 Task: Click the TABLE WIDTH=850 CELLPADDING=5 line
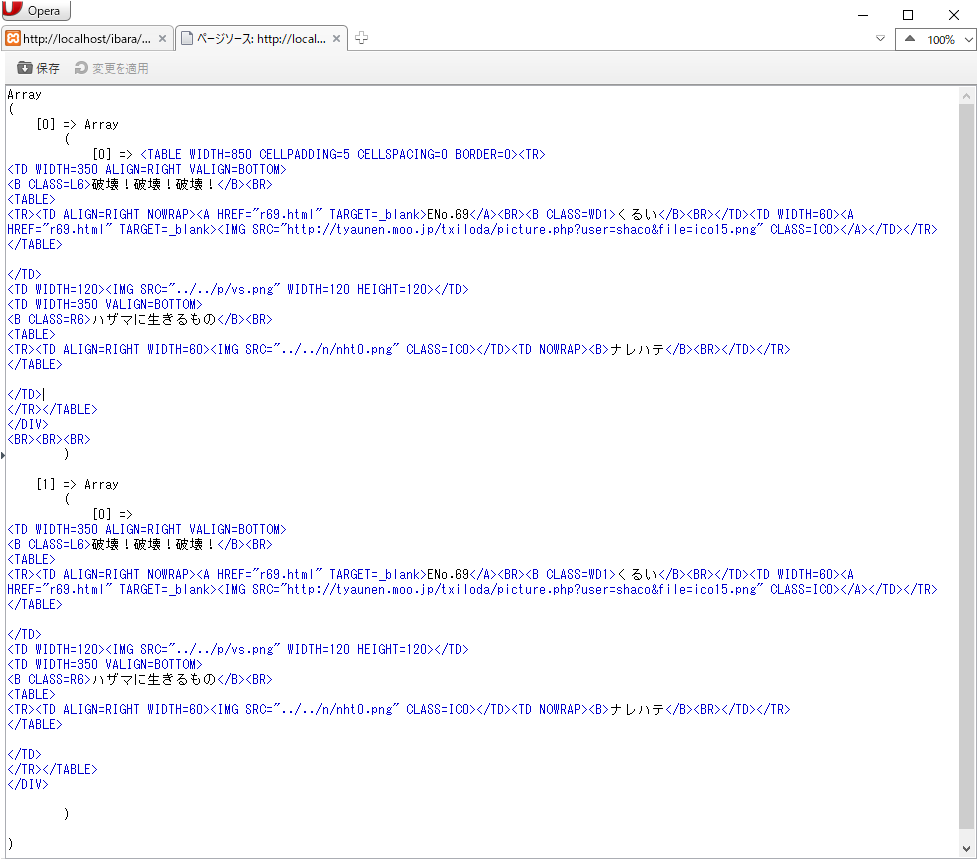tap(342, 154)
